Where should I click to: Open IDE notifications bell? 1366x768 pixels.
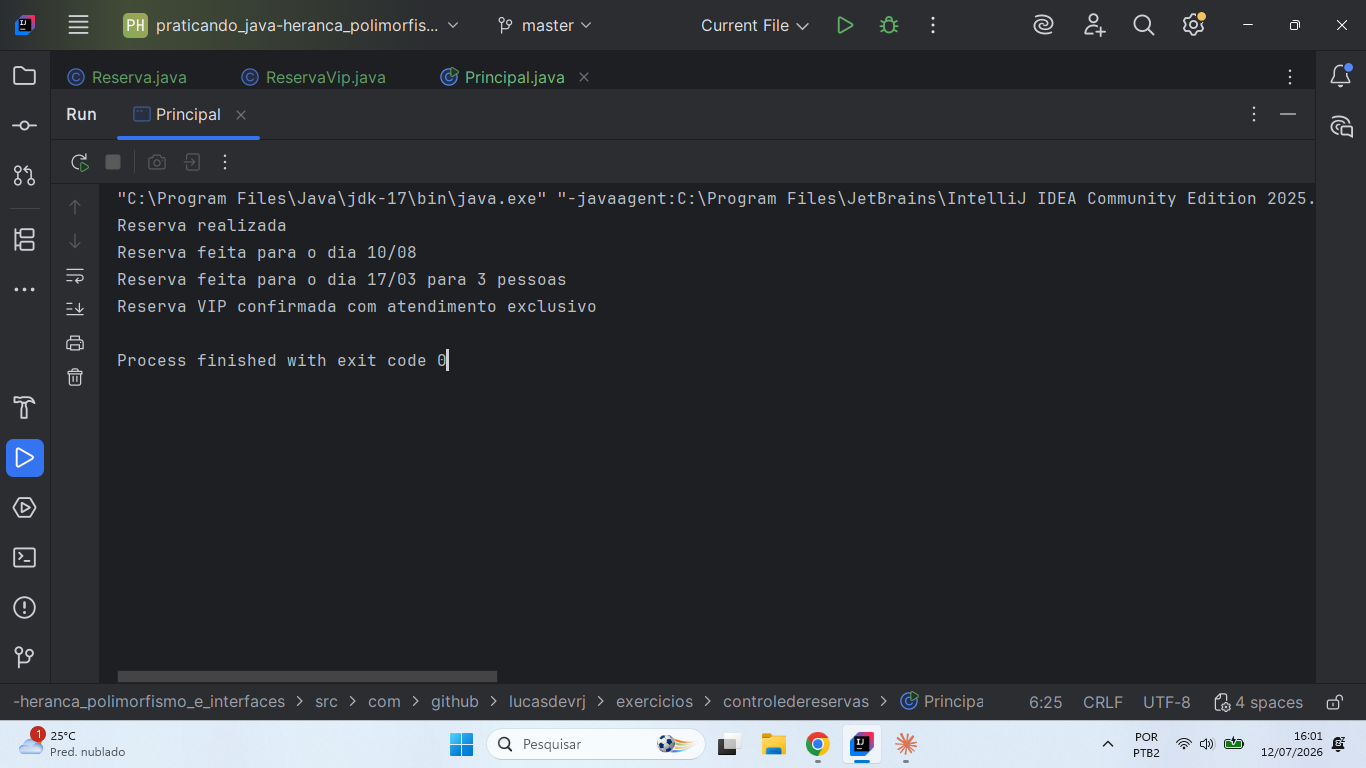click(1341, 76)
